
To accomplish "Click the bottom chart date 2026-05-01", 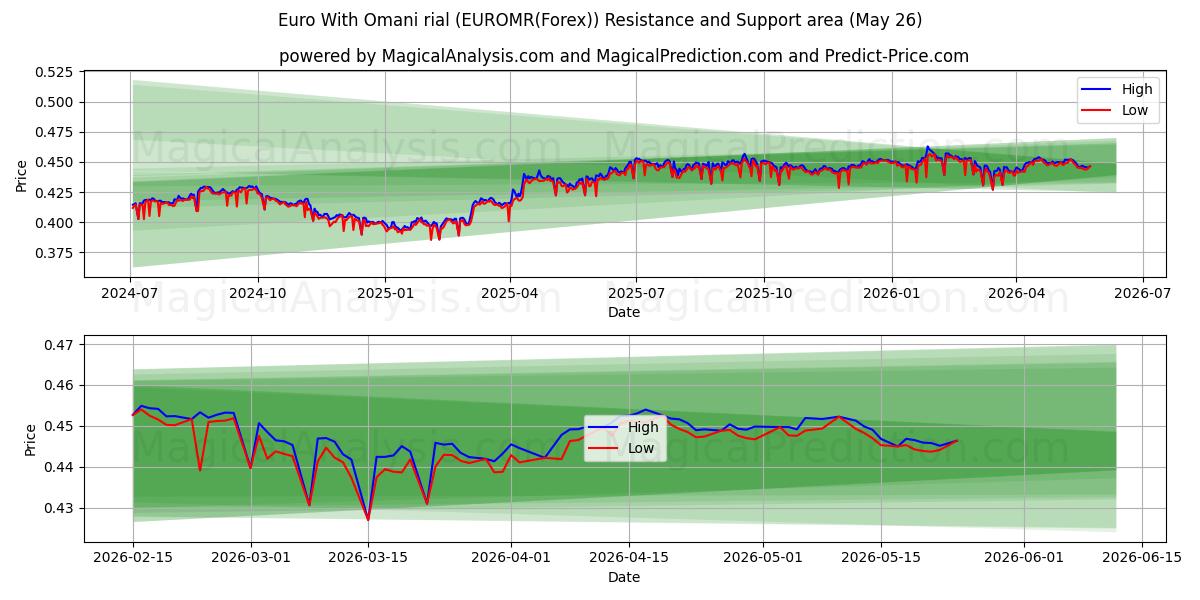I will (x=763, y=560).
